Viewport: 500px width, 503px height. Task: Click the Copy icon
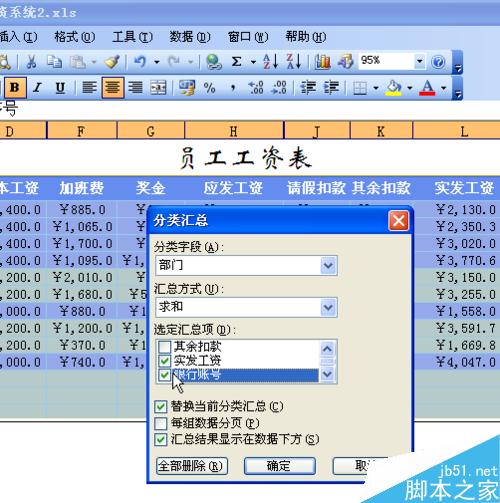54,62
